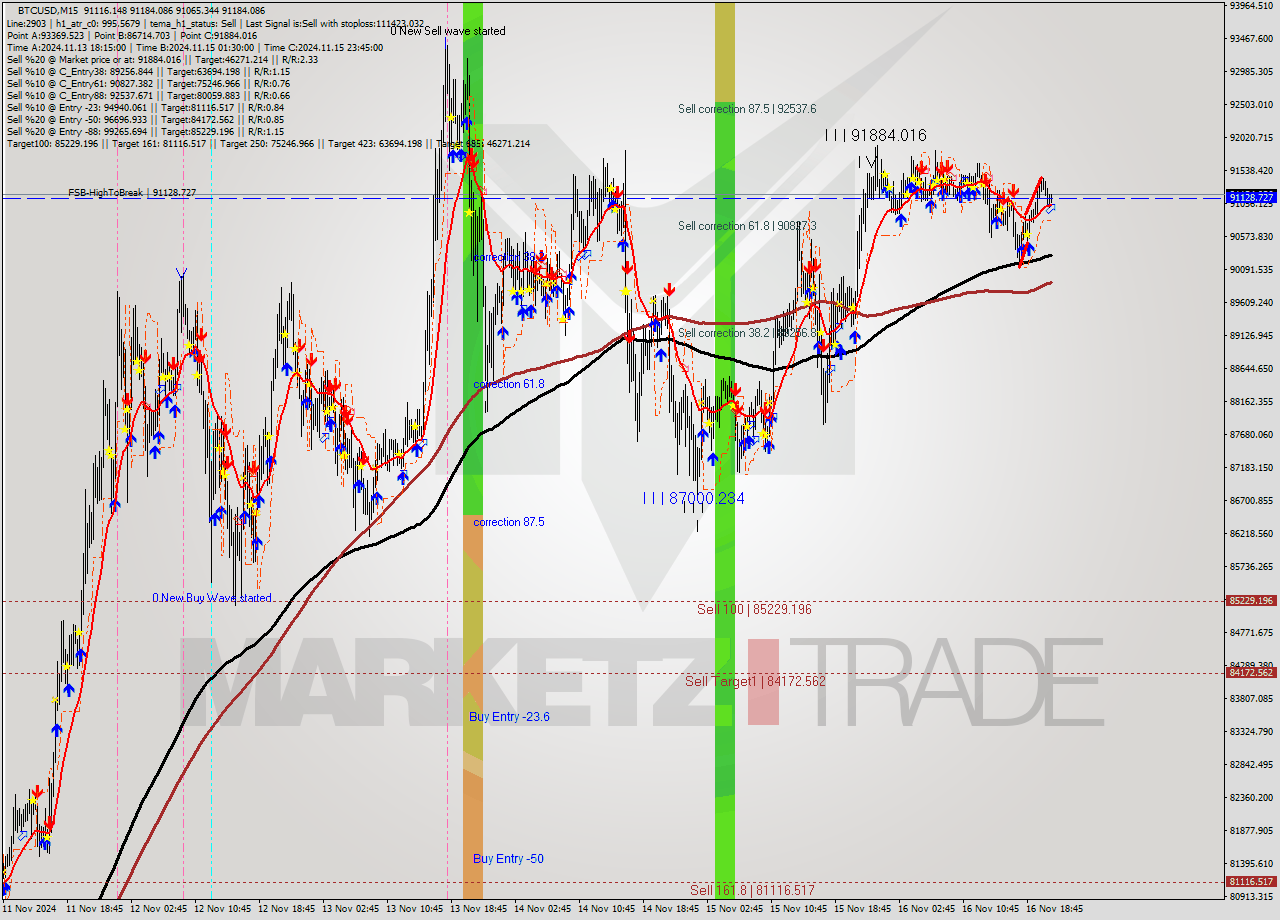Click the 'Sell %20 @ Entry -50' line
Viewport: 1280px width, 920px height.
click(x=145, y=119)
